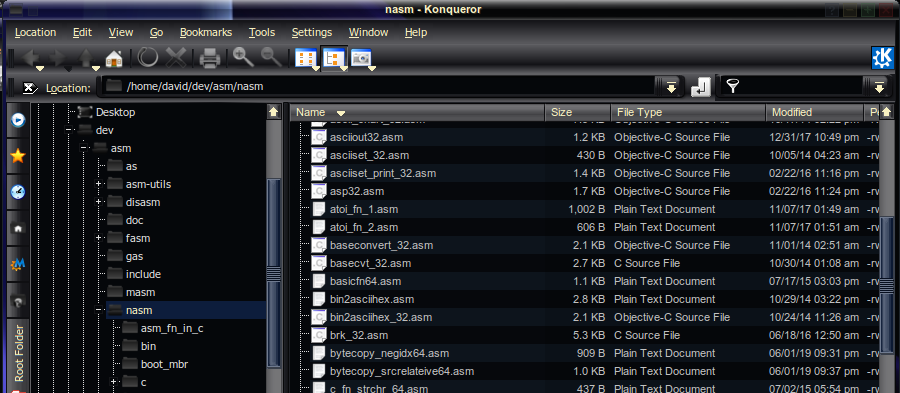
Task: Open the Tools menu
Action: [x=262, y=33]
